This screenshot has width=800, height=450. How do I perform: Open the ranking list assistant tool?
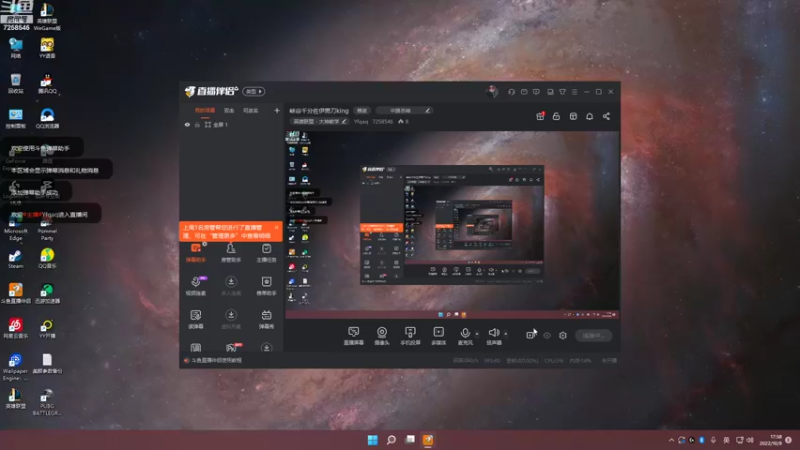(x=266, y=286)
